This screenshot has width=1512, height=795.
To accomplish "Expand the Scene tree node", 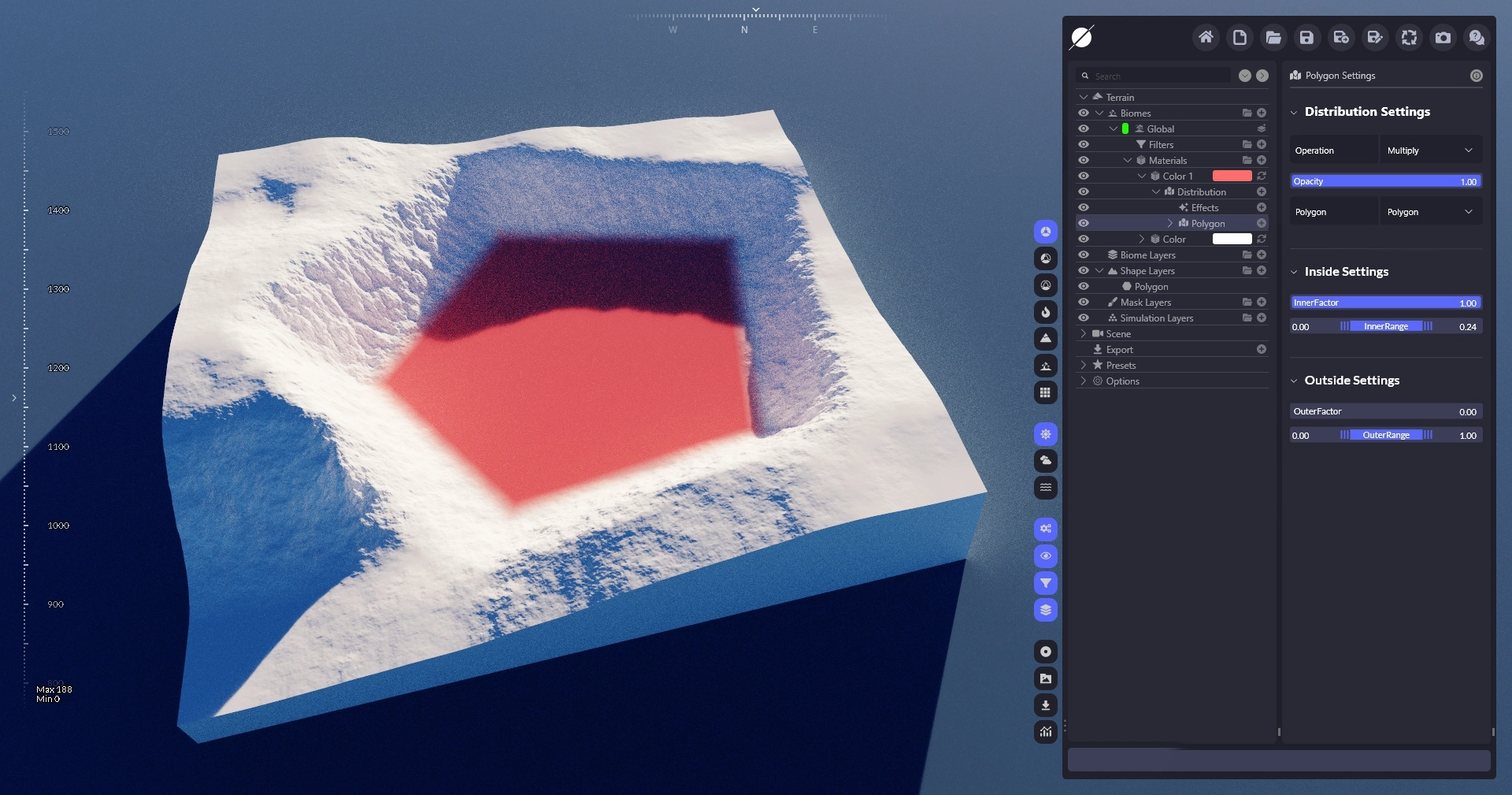I will coord(1084,334).
